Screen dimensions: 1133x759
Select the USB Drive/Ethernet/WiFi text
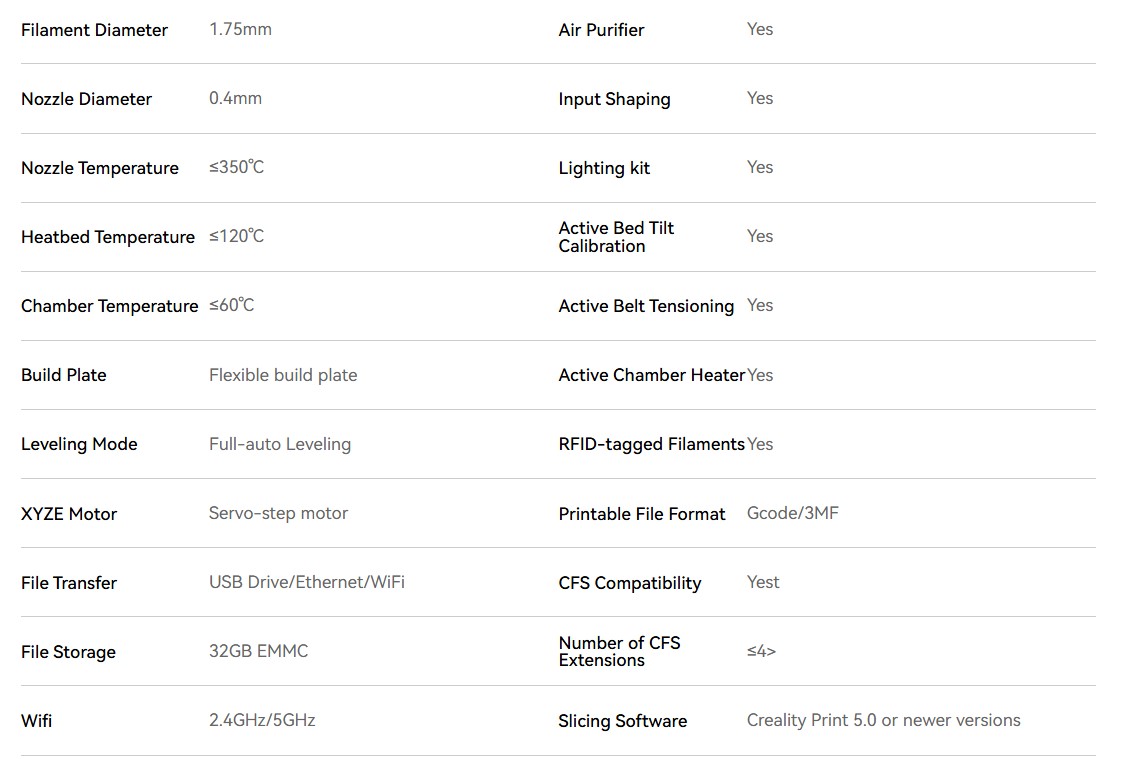click(x=307, y=583)
